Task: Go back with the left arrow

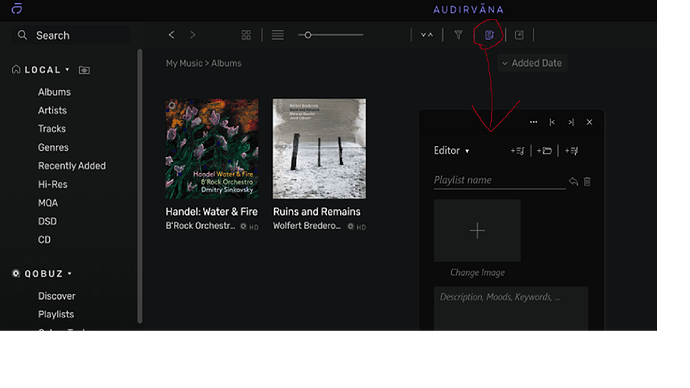Action: 172,35
